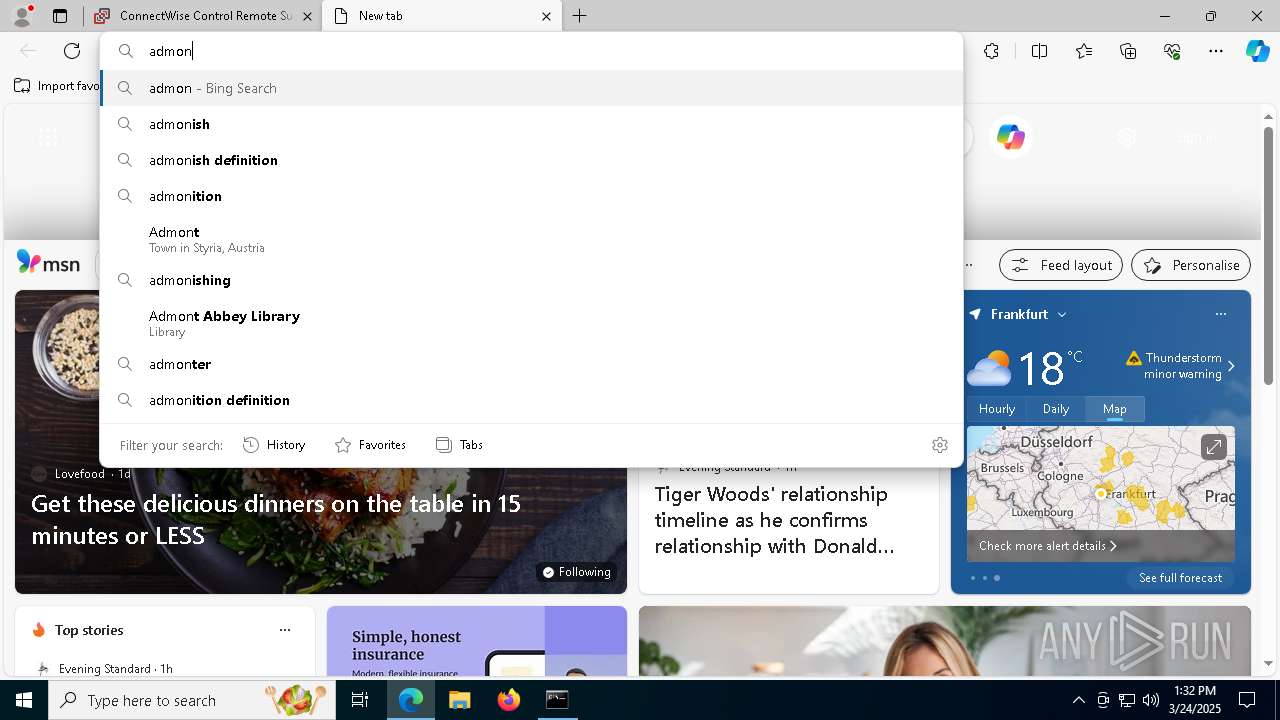Click the Feed layout button

tap(1061, 265)
